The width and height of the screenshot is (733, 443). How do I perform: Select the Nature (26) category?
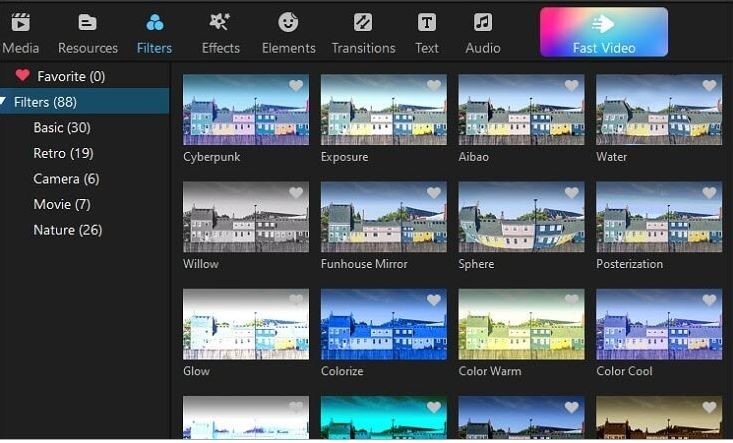click(x=68, y=230)
